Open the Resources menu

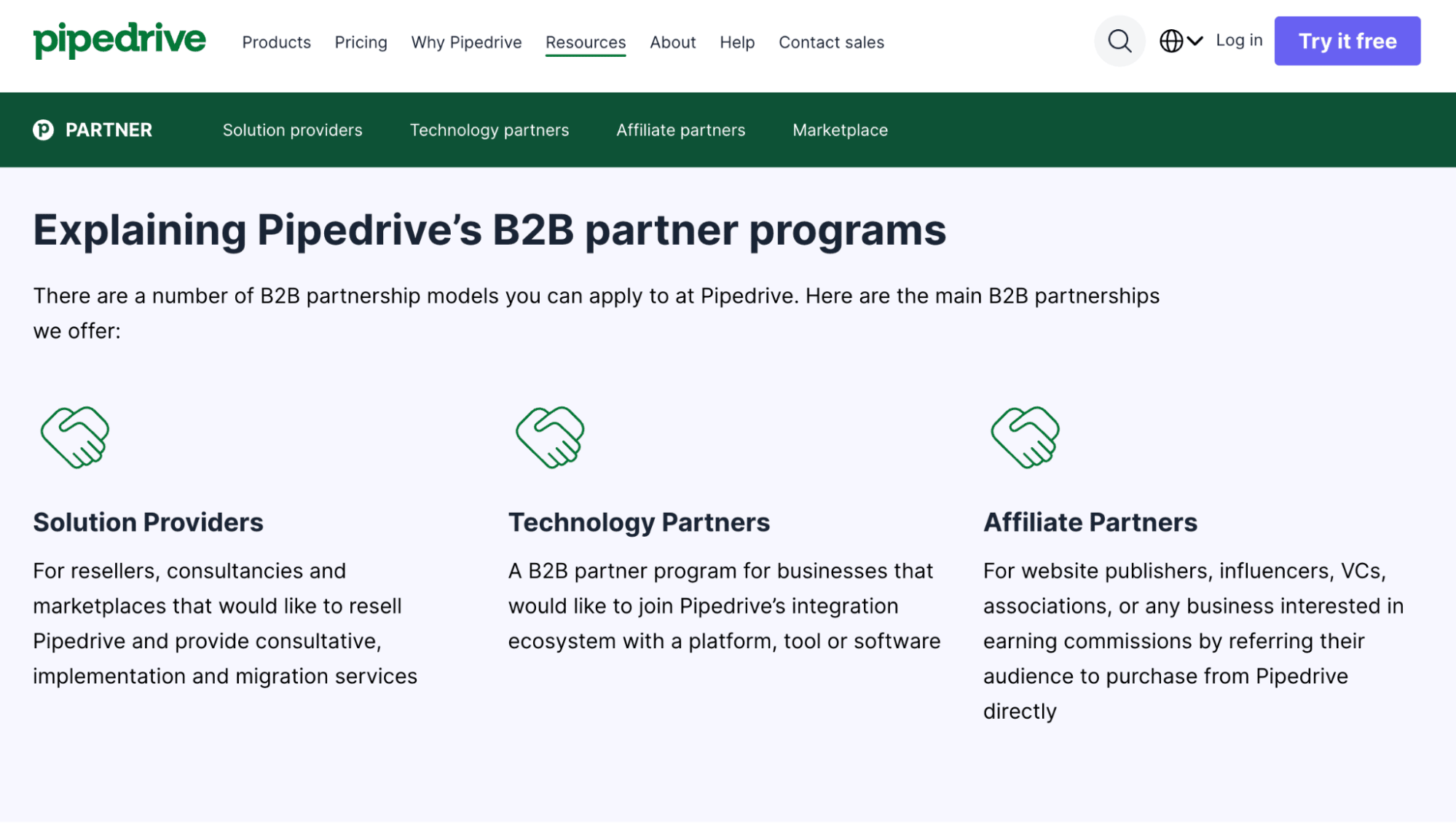tap(585, 42)
